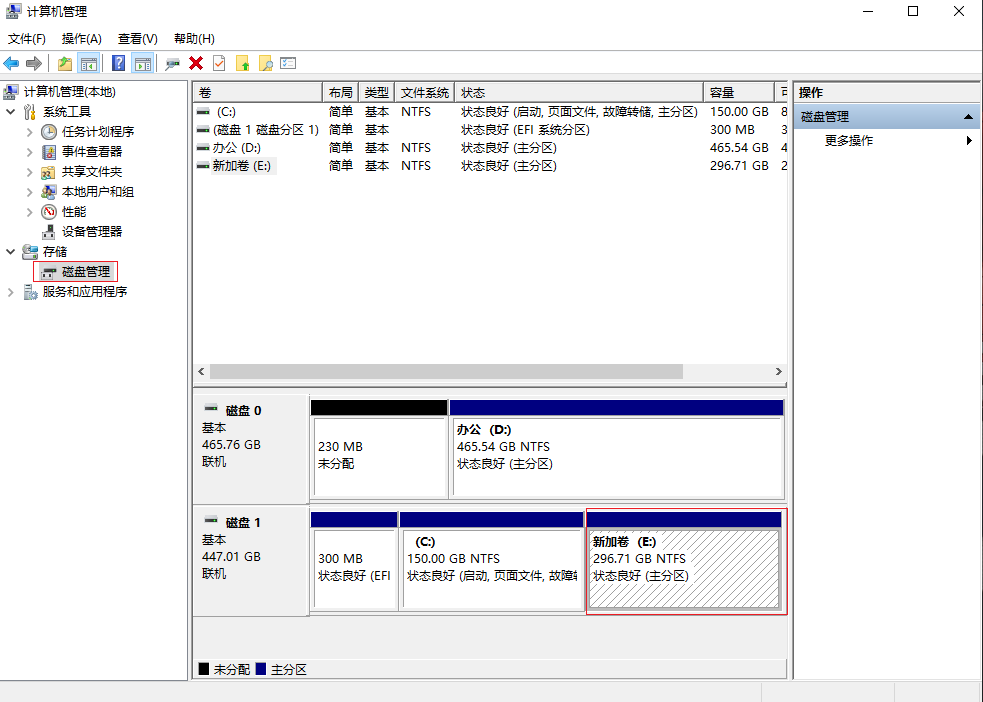This screenshot has height=702, width=983.
Task: Collapse the 磁盘管理 actions section header
Action: coord(968,117)
